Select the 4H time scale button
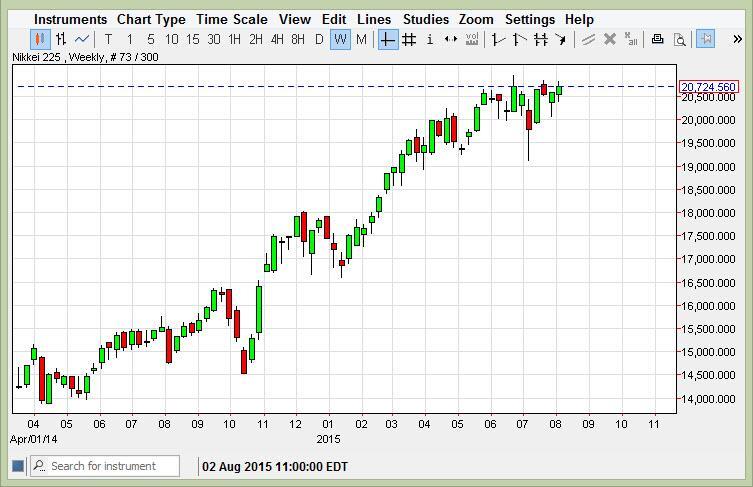The width and height of the screenshot is (753, 487). click(276, 39)
